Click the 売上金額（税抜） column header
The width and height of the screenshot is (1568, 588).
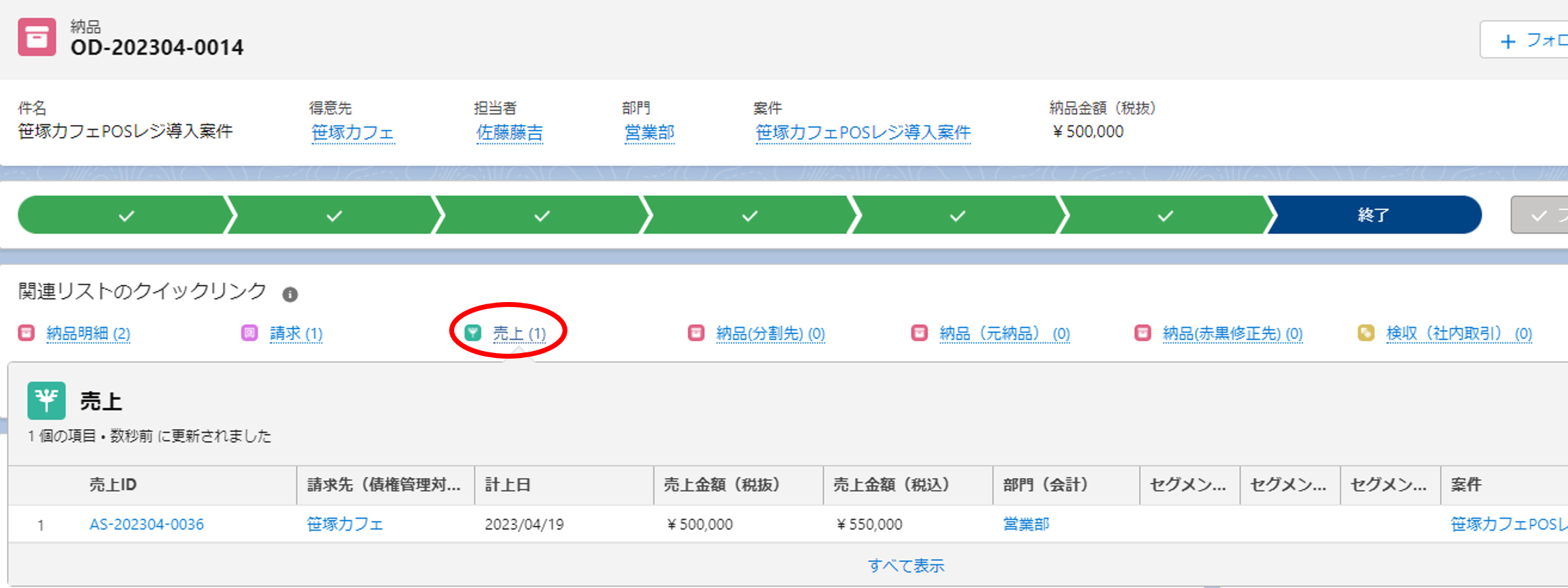pos(738,485)
